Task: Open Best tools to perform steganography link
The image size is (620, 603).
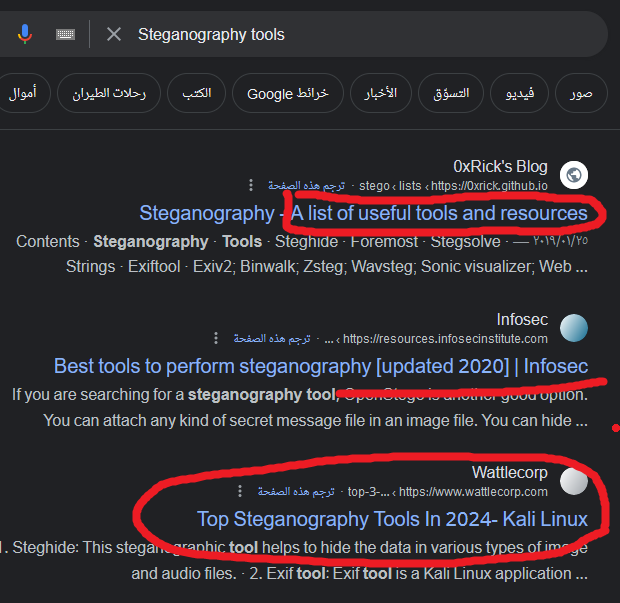Action: click(x=321, y=366)
